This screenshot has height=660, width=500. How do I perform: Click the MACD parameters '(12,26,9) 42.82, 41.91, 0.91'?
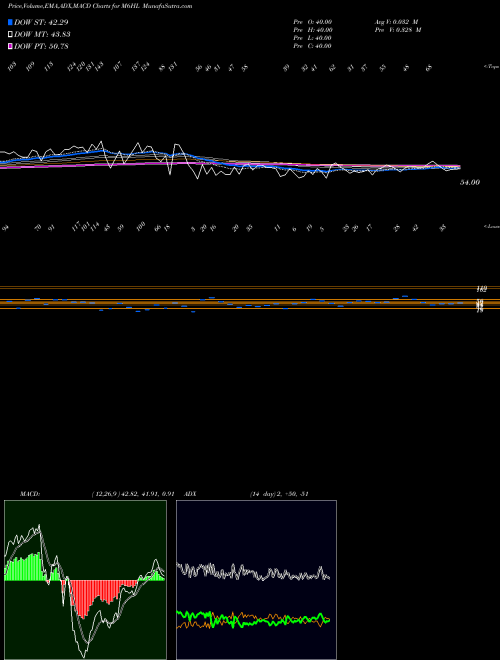(133, 494)
